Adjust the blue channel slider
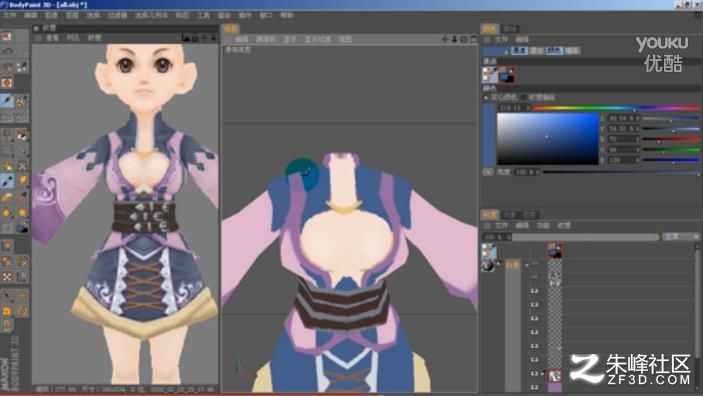The image size is (703, 396). pos(671,160)
